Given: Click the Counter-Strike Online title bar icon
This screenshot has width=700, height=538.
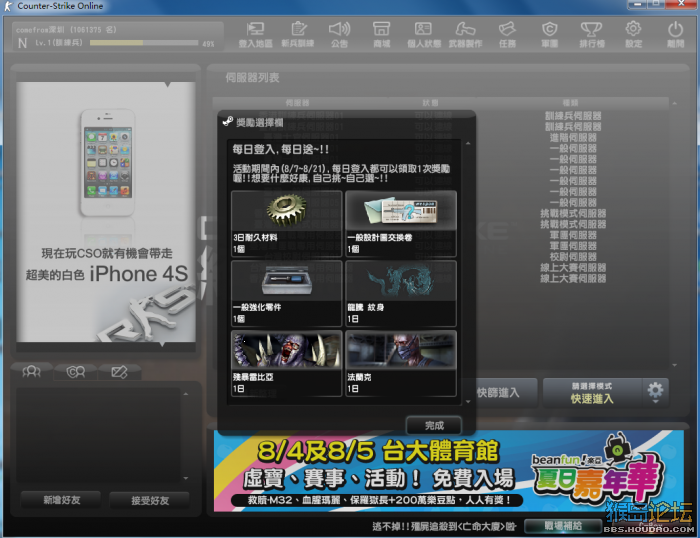Looking at the screenshot, I should (8, 6).
